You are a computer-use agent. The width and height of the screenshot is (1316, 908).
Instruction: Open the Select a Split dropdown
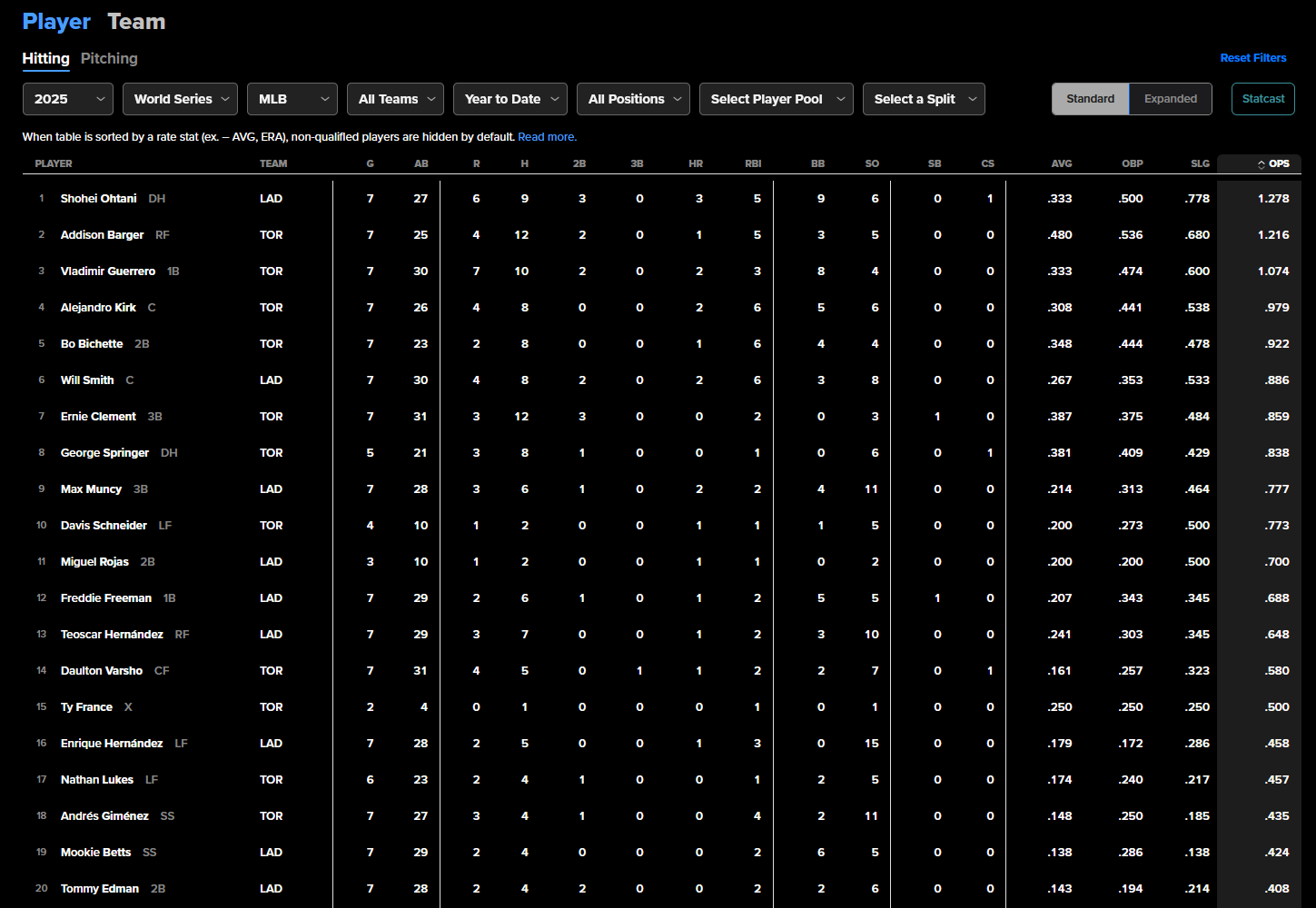tap(924, 99)
